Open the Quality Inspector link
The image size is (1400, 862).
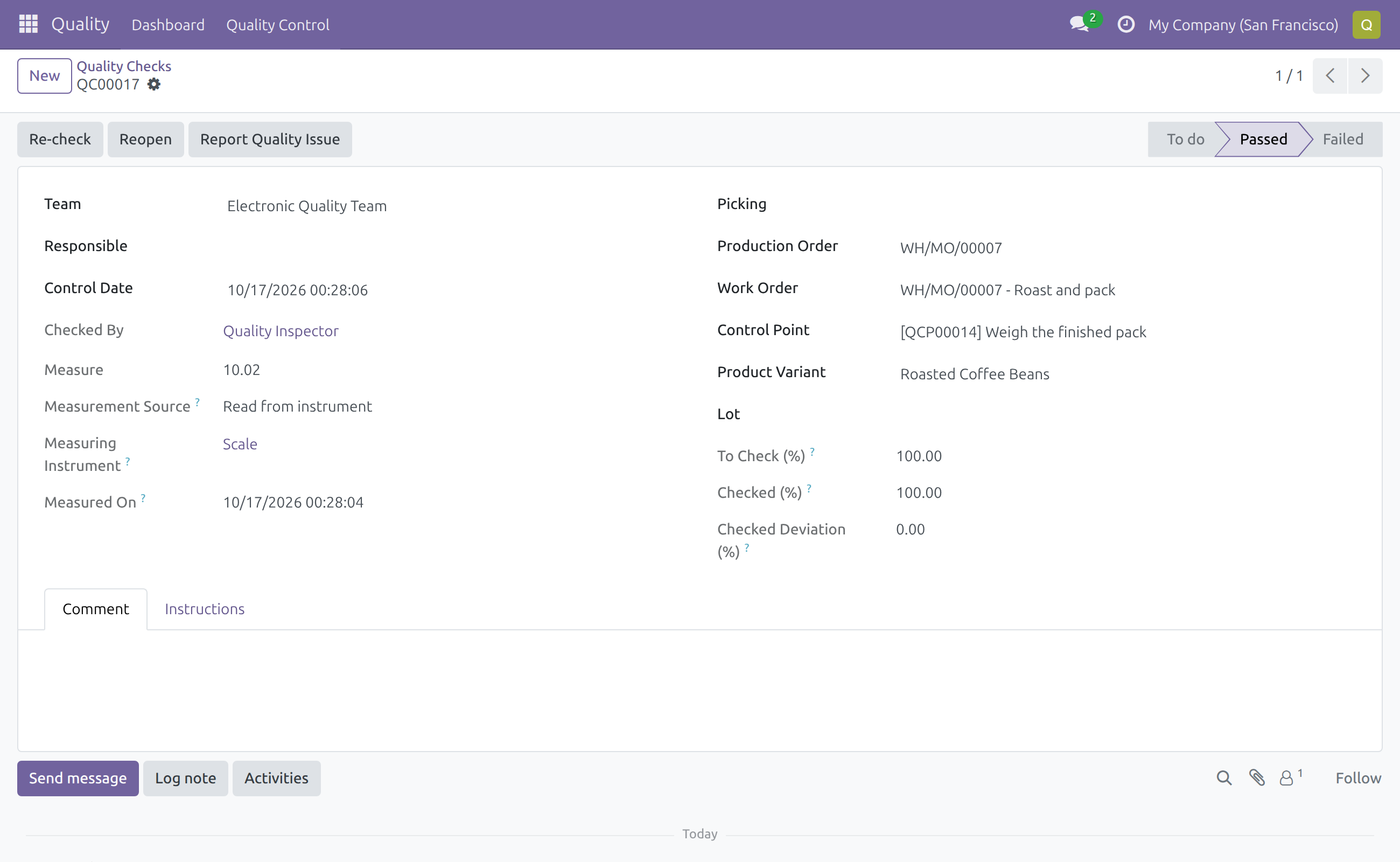coord(281,331)
